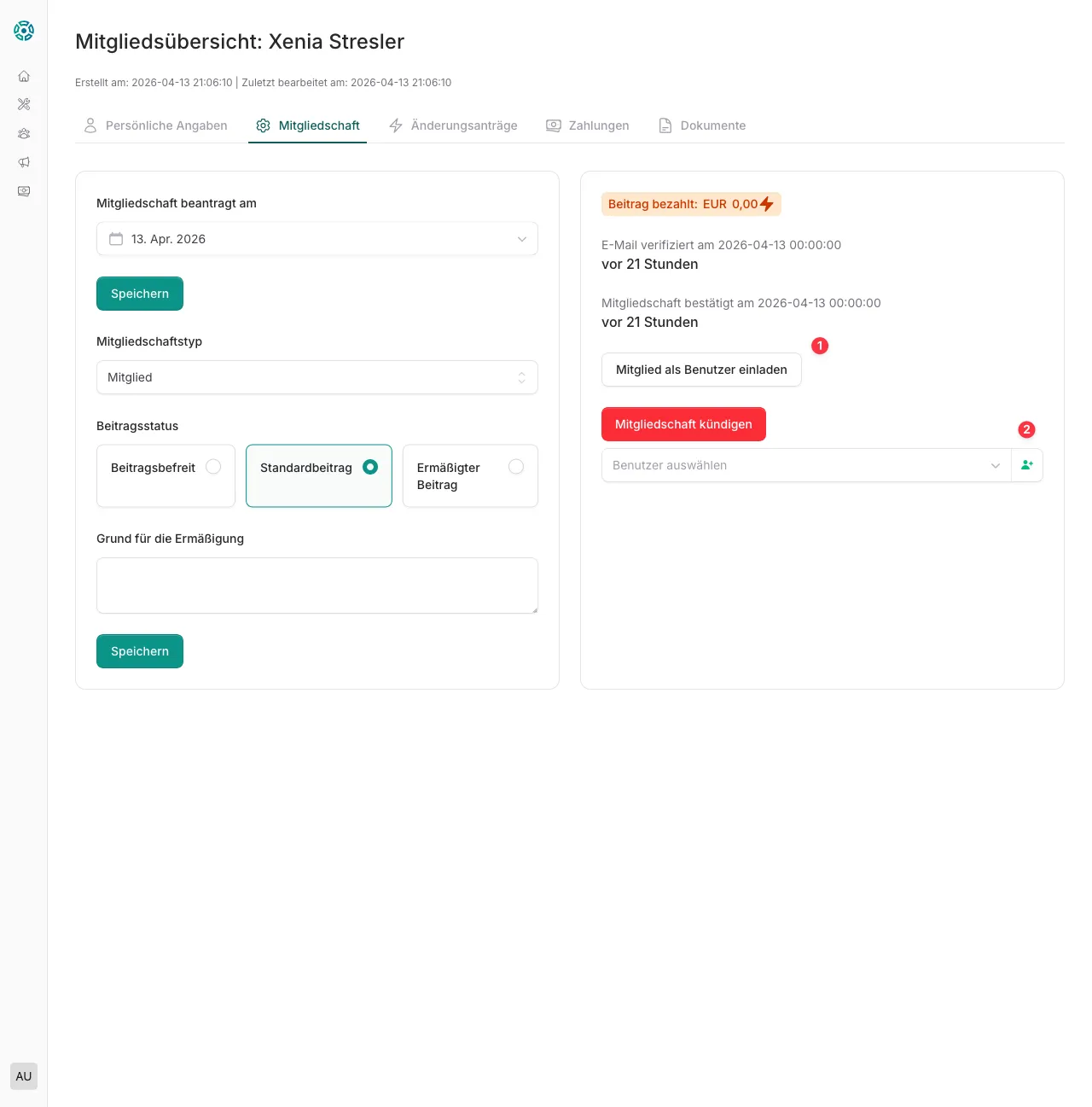
Task: Switch to the Mitgliedschaft tab
Action: point(307,125)
